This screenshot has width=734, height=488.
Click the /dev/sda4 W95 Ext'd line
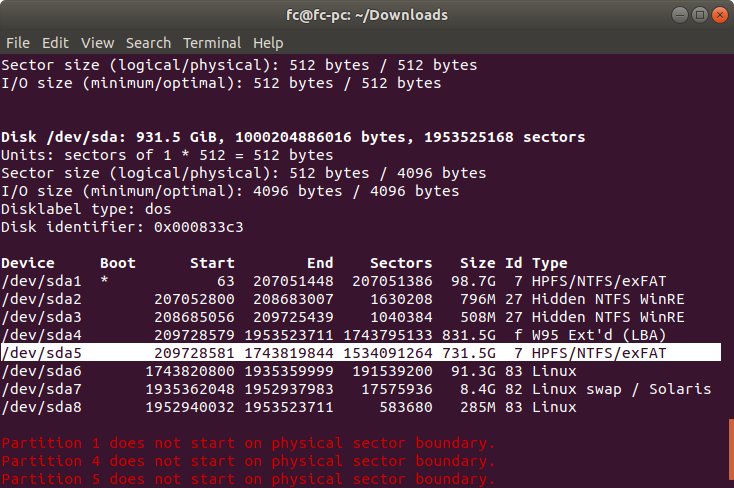click(x=333, y=335)
